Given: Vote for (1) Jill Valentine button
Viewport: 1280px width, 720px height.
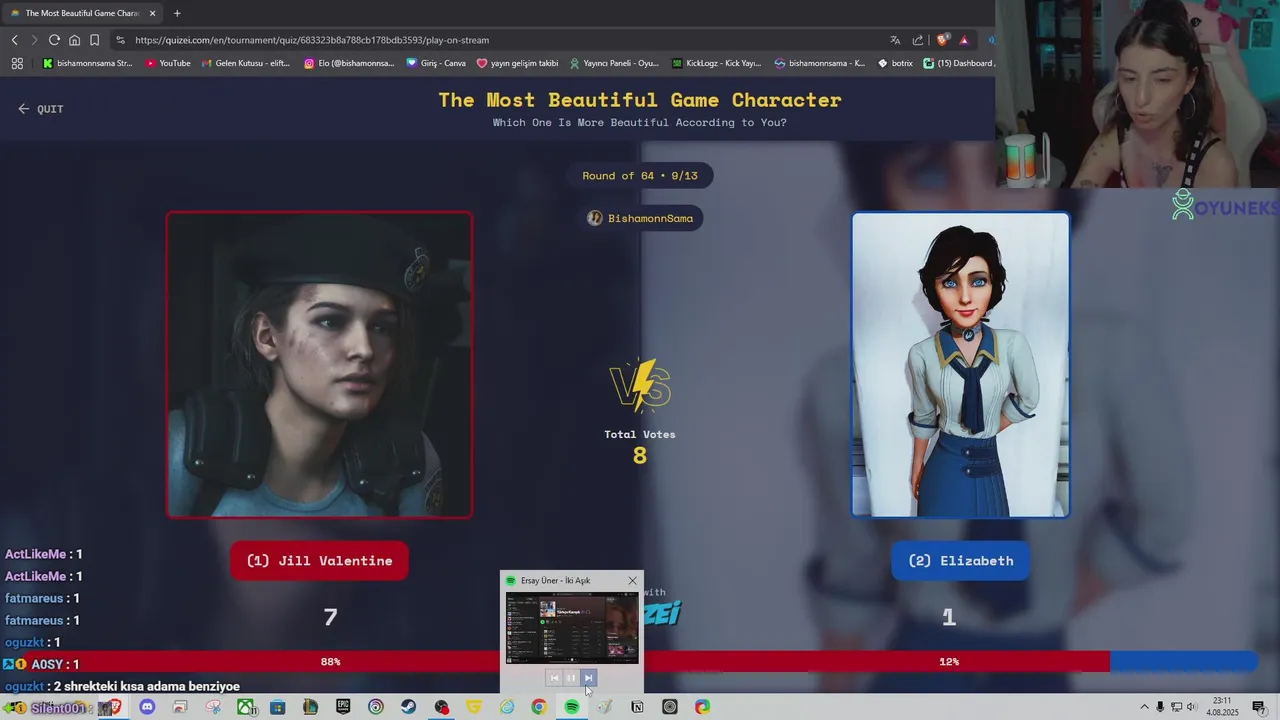Looking at the screenshot, I should tap(319, 561).
